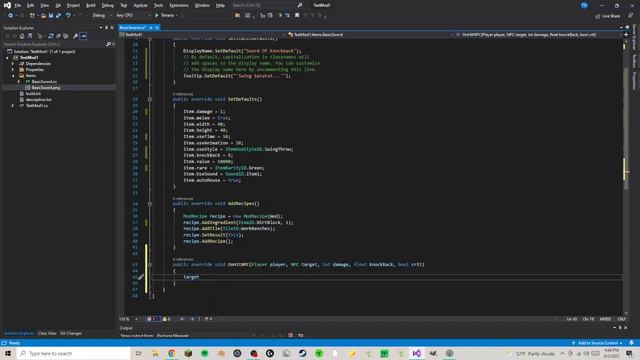Collapse the SetDefaults method outline

150,99
